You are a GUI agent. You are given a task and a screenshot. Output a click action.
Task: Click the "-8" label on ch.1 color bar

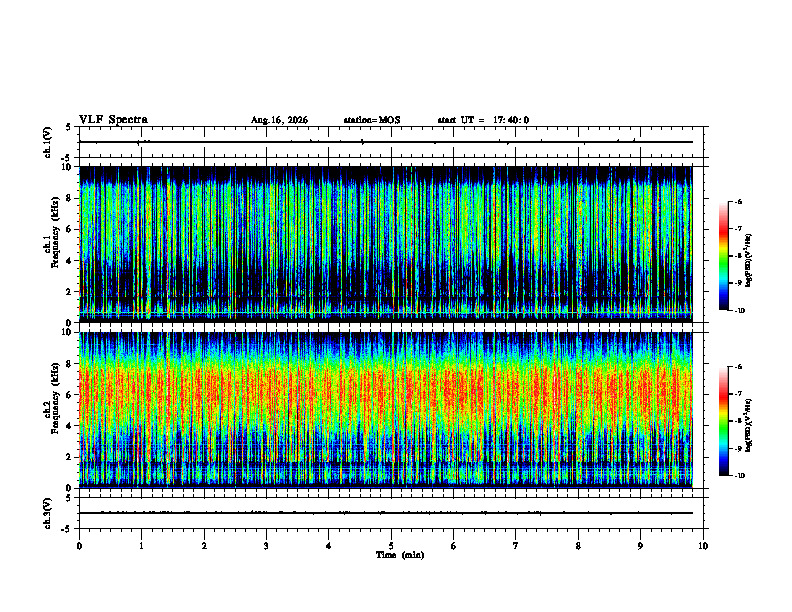pyautogui.click(x=738, y=256)
